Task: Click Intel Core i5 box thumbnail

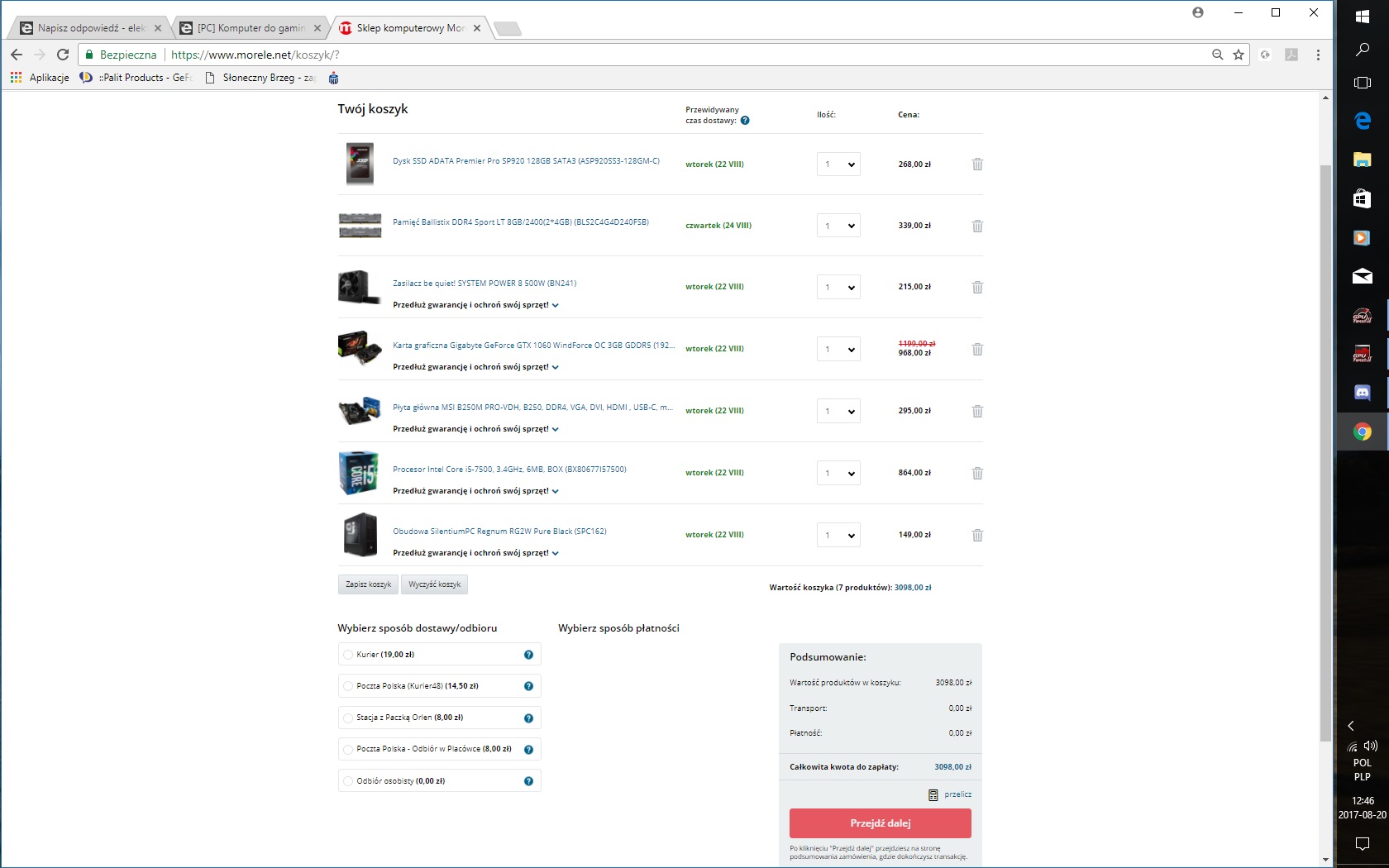Action: [359, 473]
